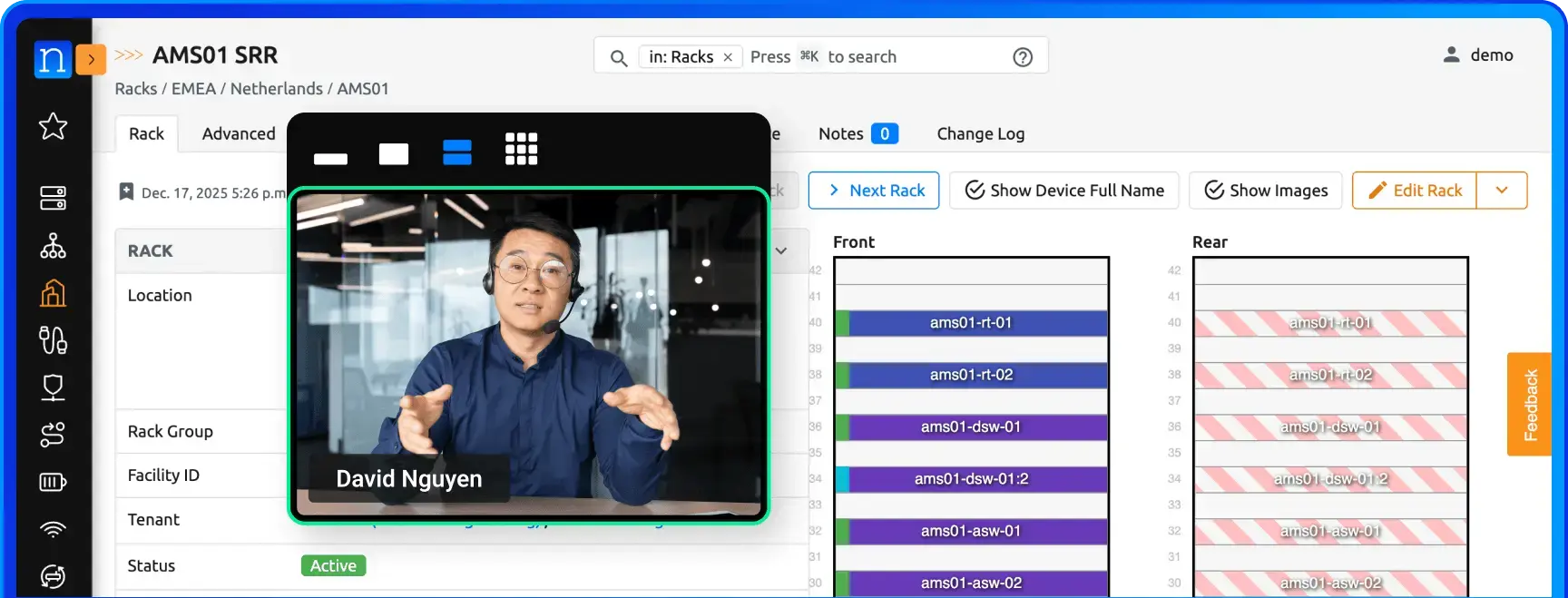Click the Location row label
Viewport: 1568px width, 598px height.
tap(160, 296)
